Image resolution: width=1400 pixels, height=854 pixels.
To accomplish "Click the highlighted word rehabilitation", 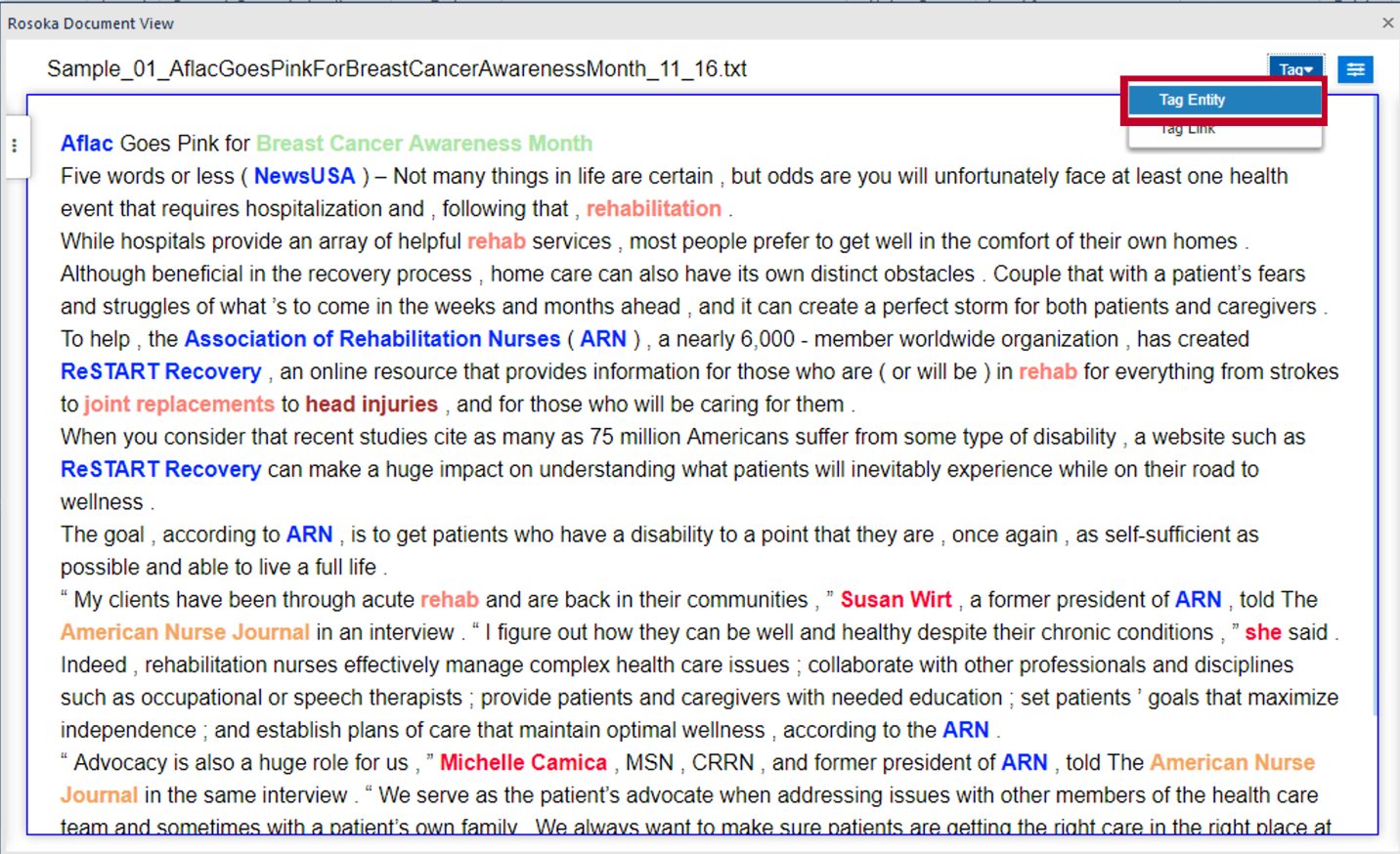I will coord(653,208).
